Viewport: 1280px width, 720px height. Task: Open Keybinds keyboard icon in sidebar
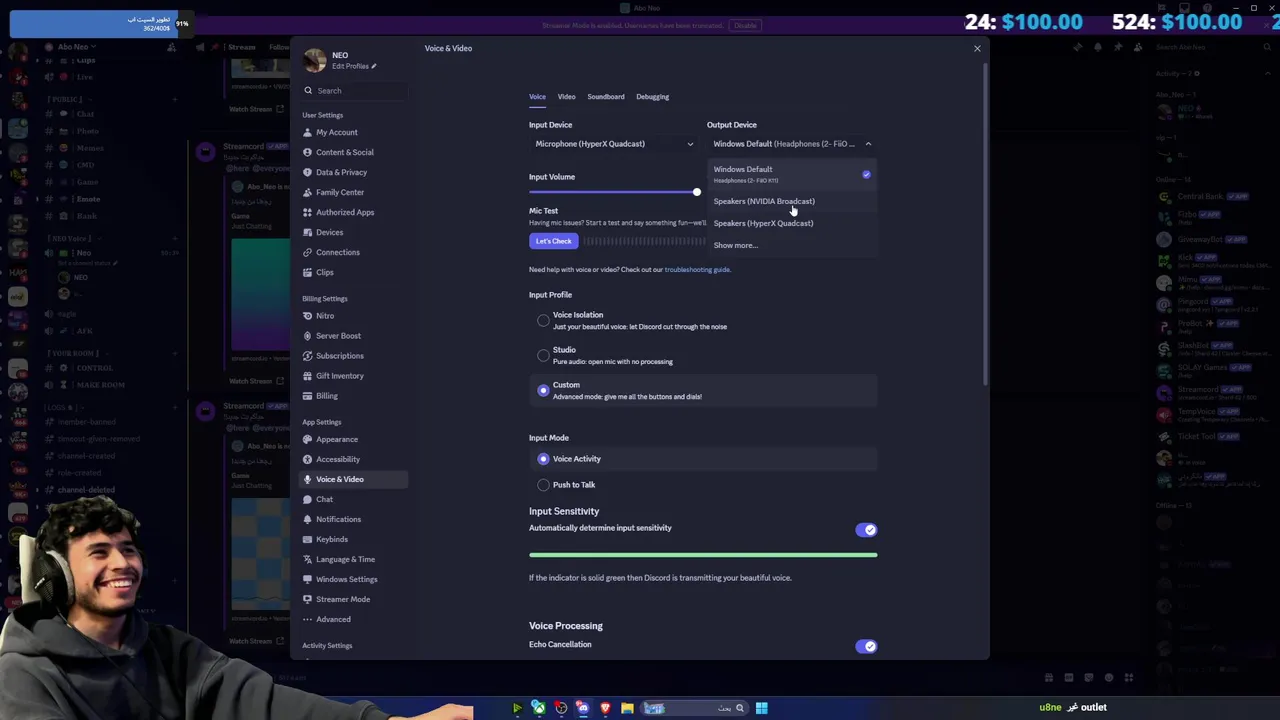[x=308, y=539]
